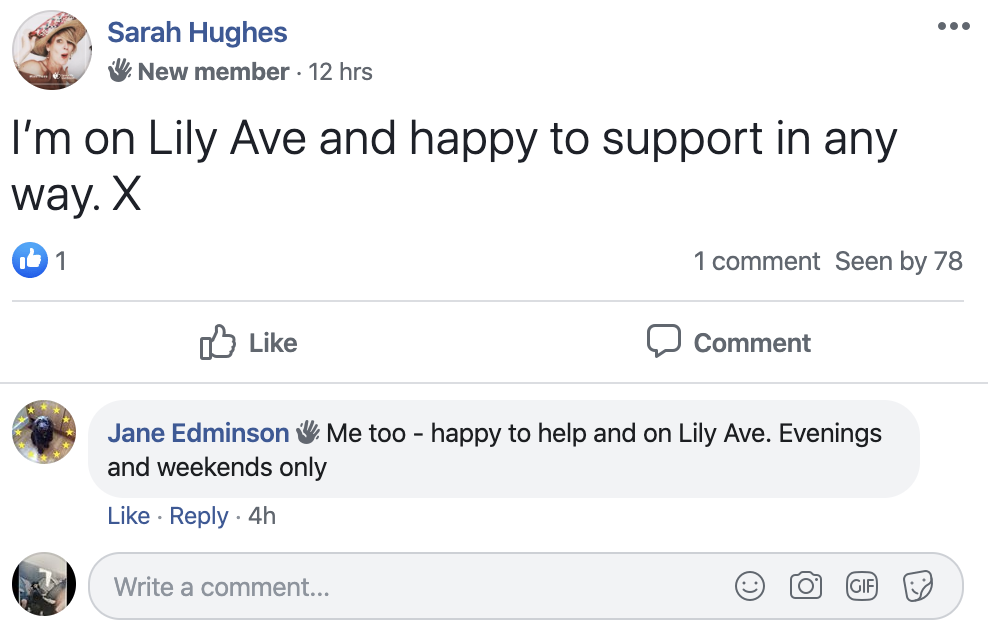Attach a photo using the camera icon

(805, 586)
